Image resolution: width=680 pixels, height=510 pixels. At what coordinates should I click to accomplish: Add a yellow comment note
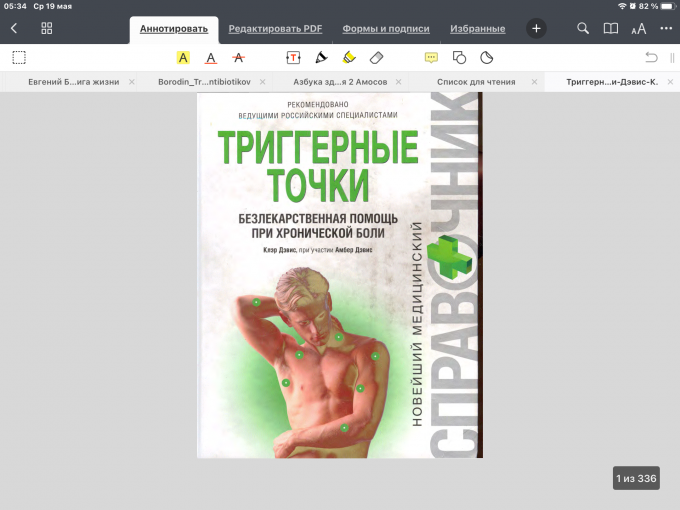tap(431, 58)
